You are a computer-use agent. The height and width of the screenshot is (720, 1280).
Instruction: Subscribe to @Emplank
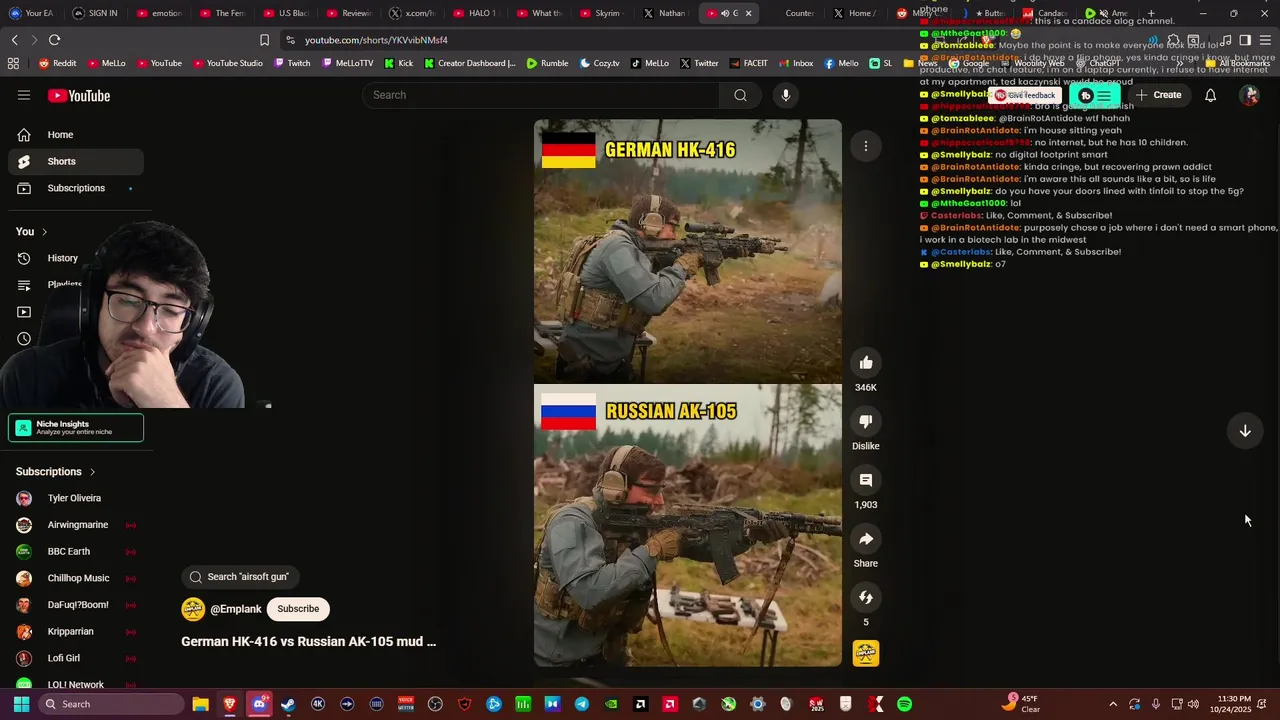298,609
